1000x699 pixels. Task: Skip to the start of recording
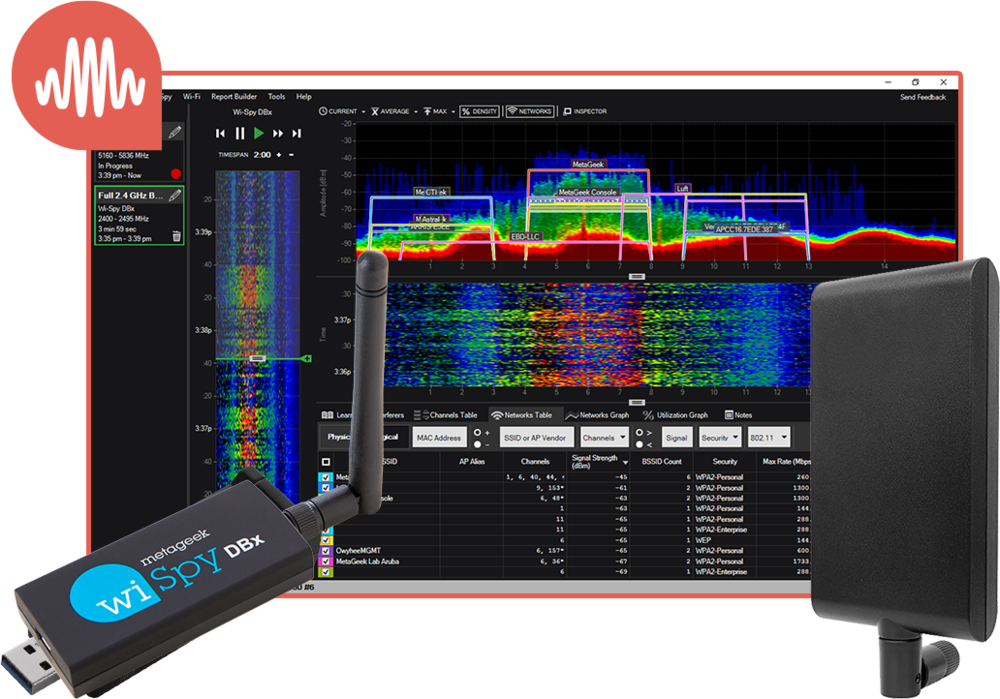click(221, 133)
